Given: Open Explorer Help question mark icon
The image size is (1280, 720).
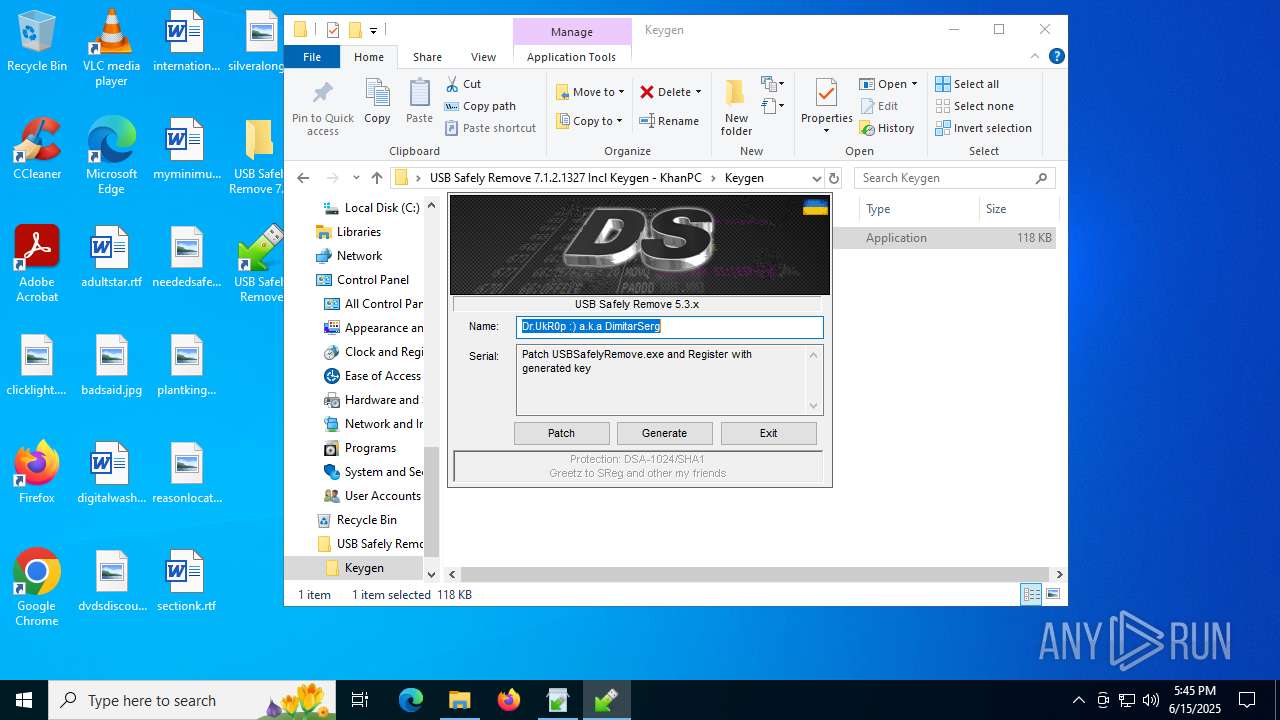Looking at the screenshot, I should coord(1056,57).
